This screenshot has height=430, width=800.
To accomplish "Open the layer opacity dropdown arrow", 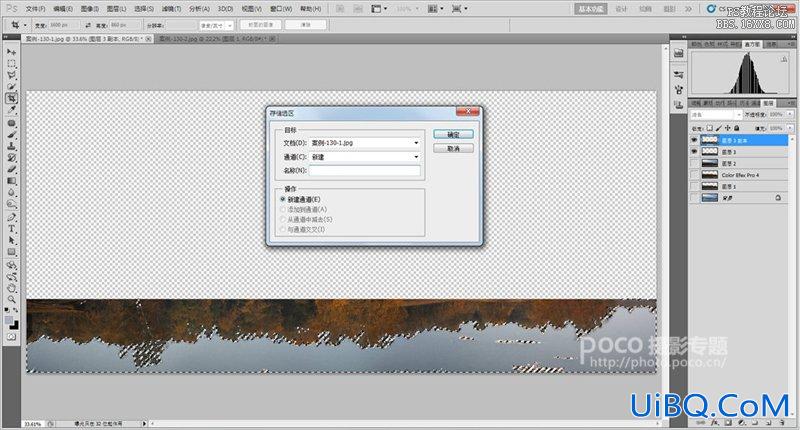I will [790, 114].
